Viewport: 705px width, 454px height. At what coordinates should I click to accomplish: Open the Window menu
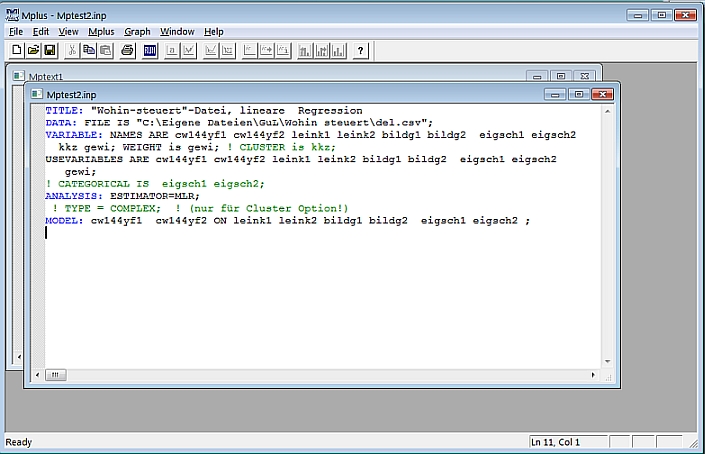click(x=177, y=31)
